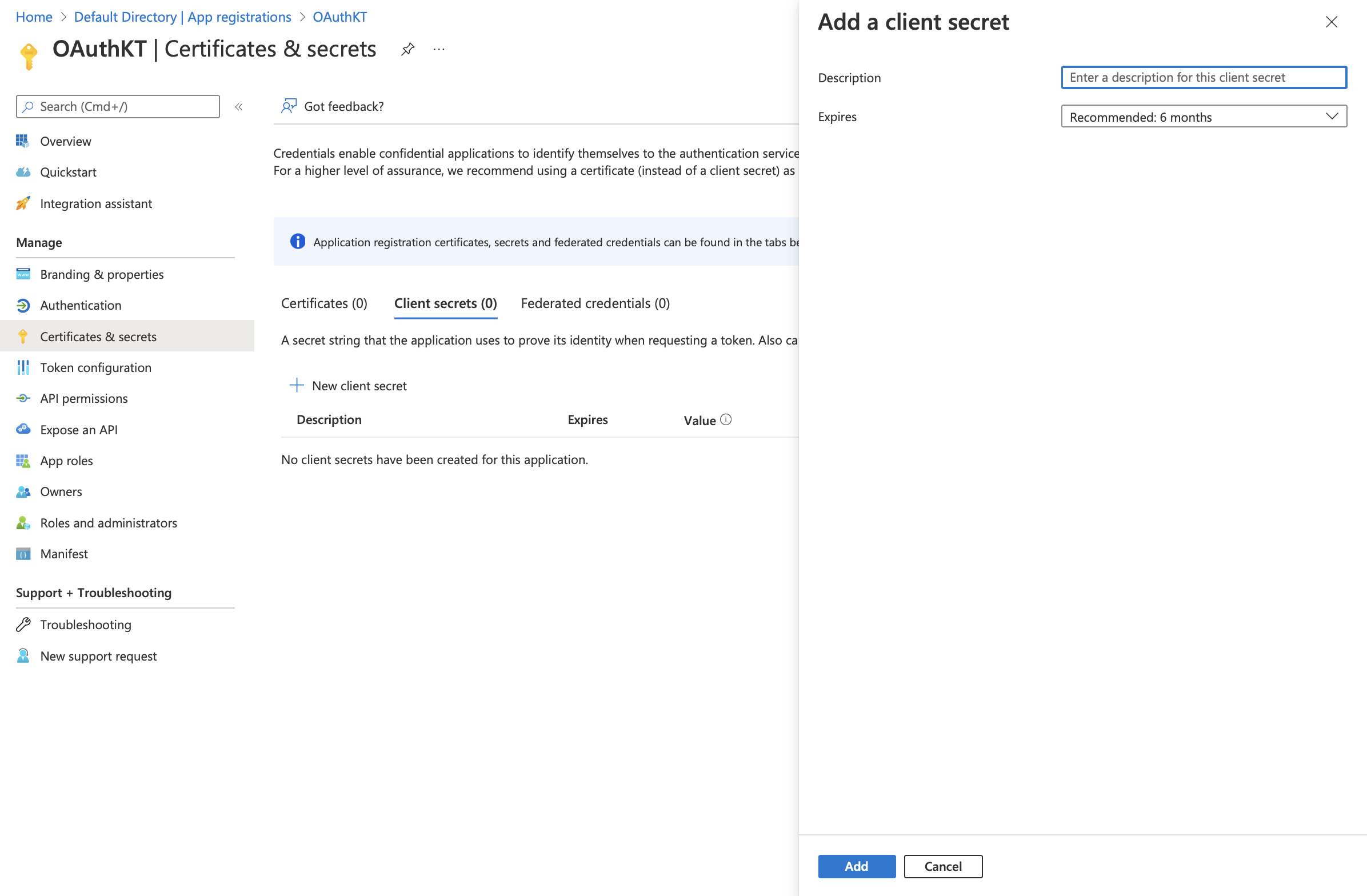Open the more options ellipsis in header
The height and width of the screenshot is (896, 1367).
[439, 49]
